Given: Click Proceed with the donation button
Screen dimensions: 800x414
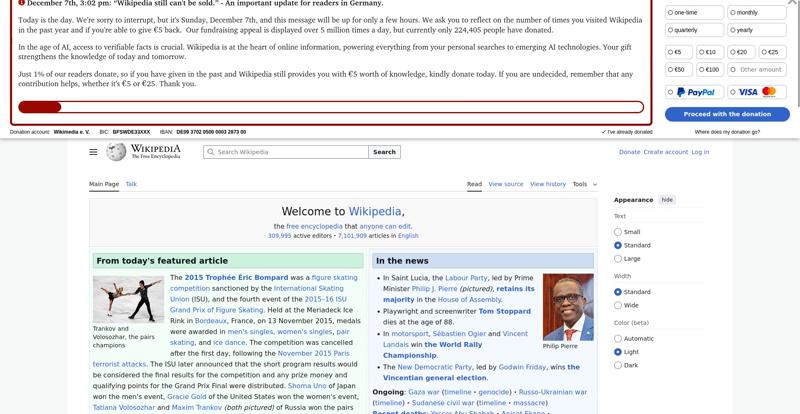Looking at the screenshot, I should (x=727, y=114).
